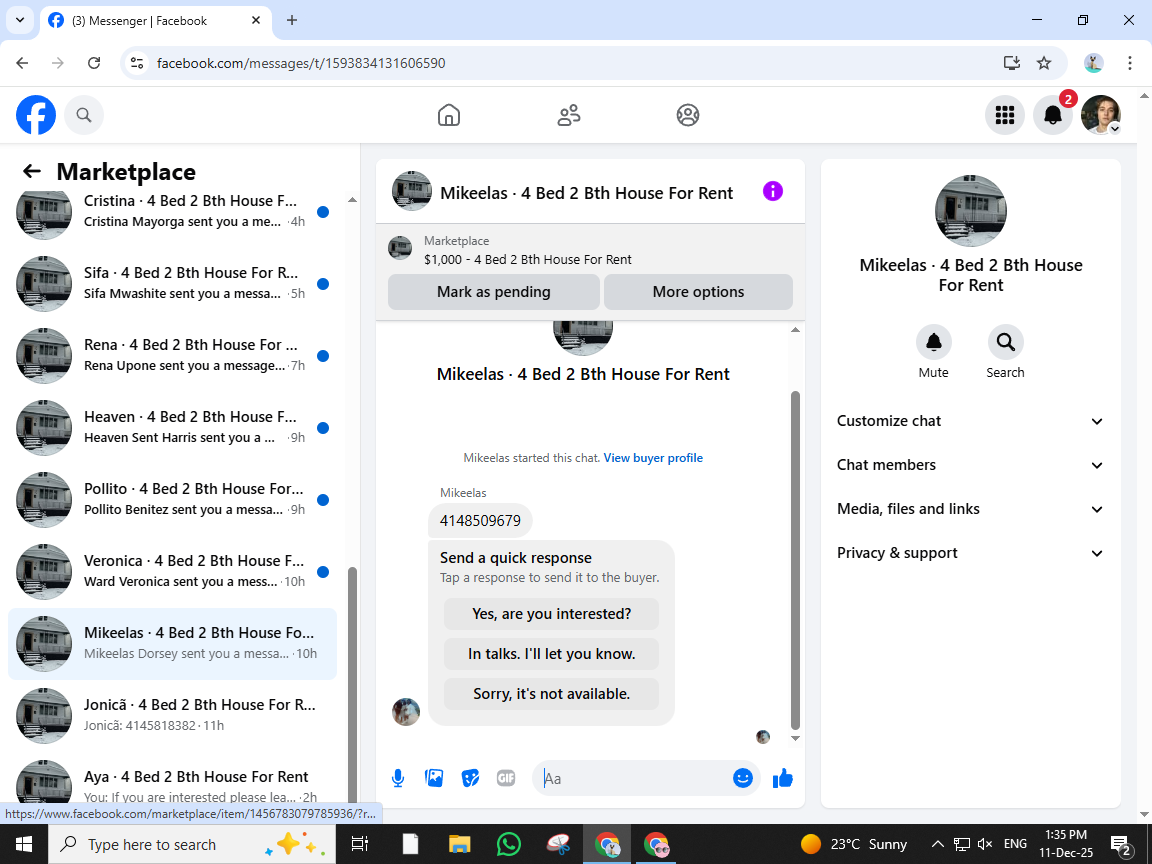1152x864 pixels.
Task: Open the tab search dropdown arrow
Action: pyautogui.click(x=20, y=21)
